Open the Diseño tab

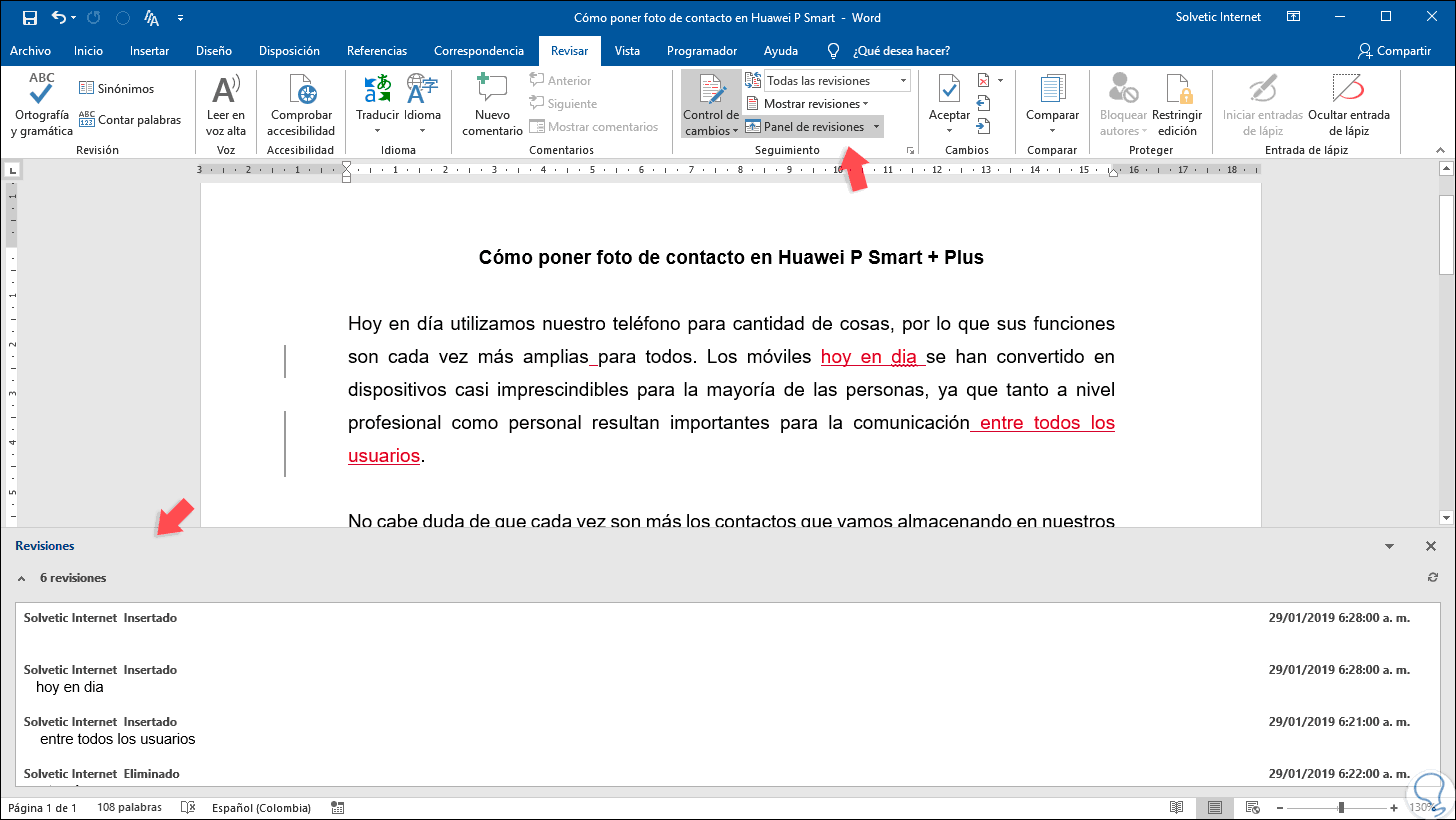[x=214, y=51]
